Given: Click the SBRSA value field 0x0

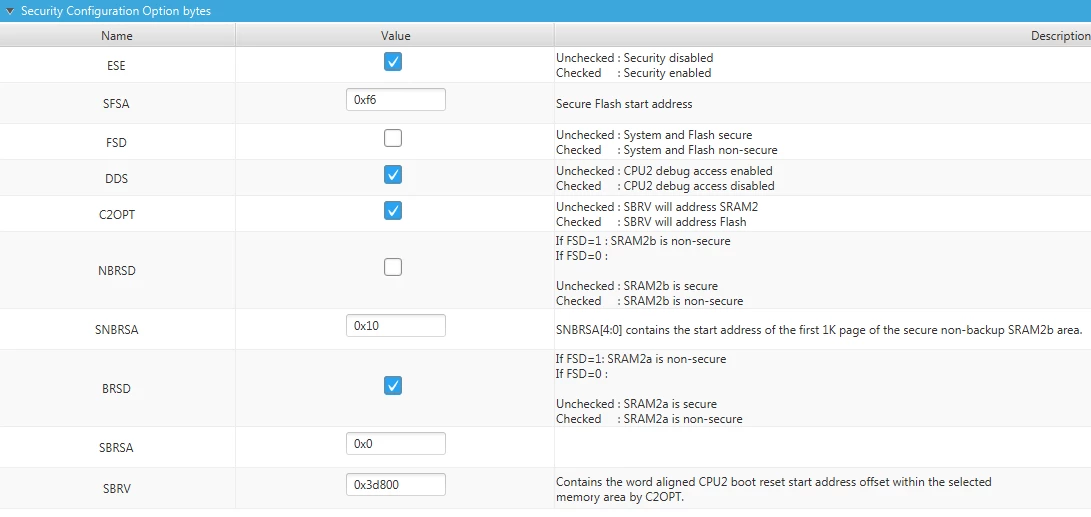Looking at the screenshot, I should coord(396,444).
